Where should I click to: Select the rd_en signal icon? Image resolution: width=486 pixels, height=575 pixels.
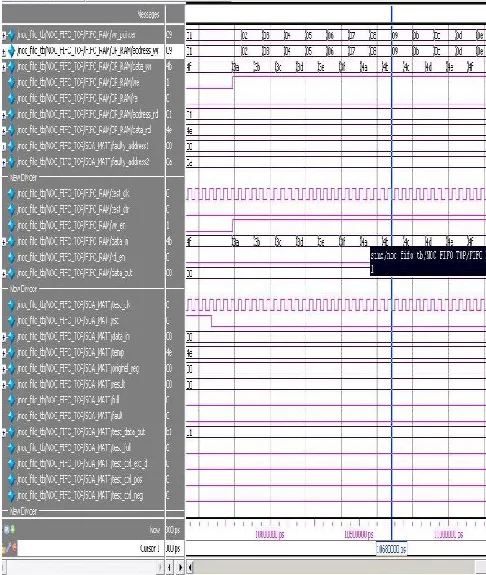click(11, 257)
